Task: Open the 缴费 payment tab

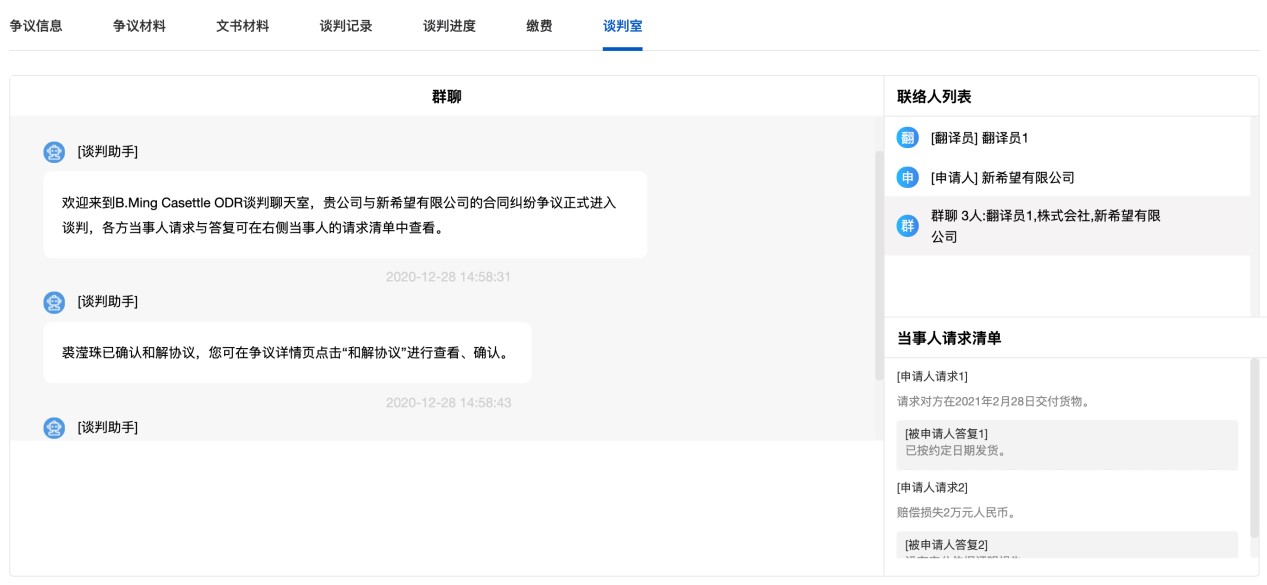Action: (x=539, y=27)
